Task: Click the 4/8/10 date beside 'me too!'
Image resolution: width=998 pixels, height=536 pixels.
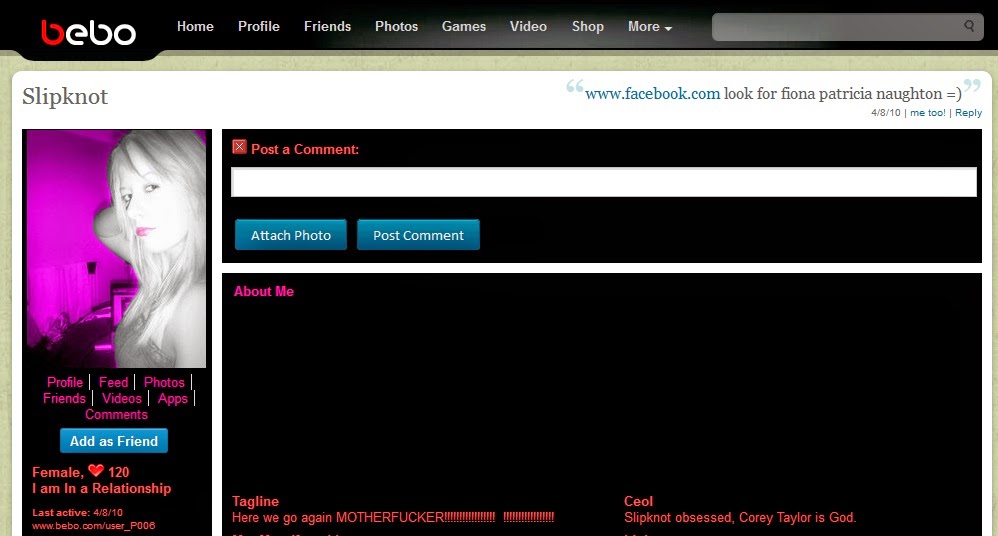Action: [885, 113]
